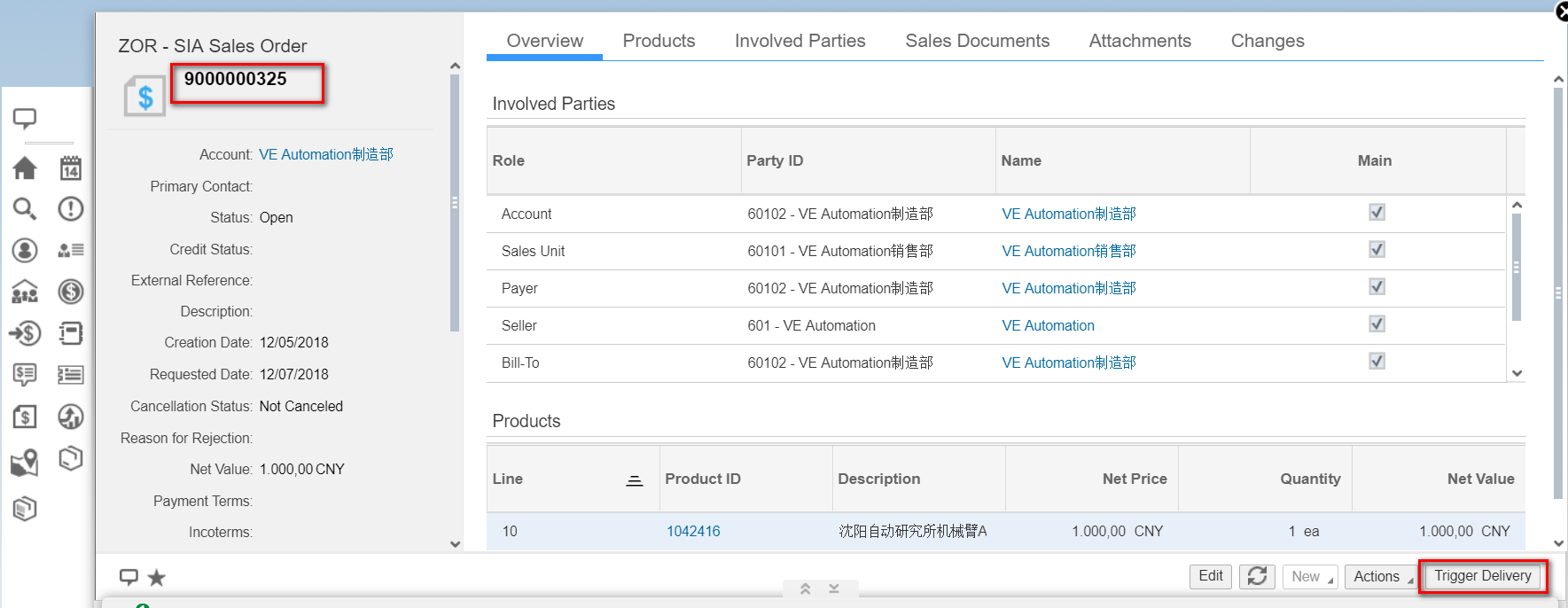Switch to the Changes tab
The height and width of the screenshot is (608, 1568).
[1268, 41]
